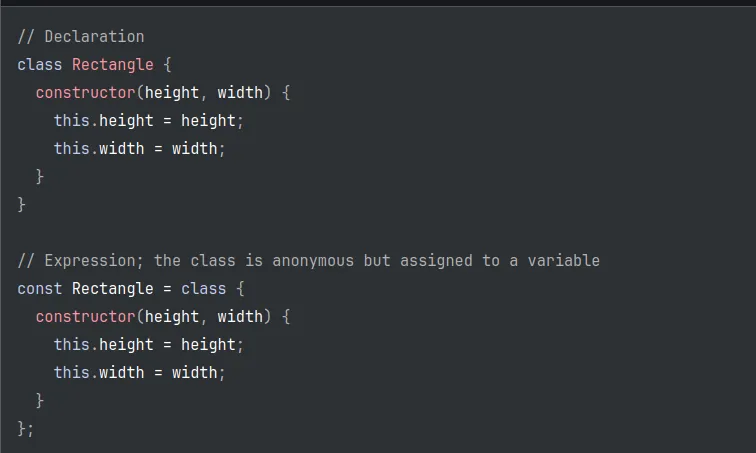756x453 pixels.
Task: Select 'Rectangle' in the class declaration line
Action: (113, 65)
